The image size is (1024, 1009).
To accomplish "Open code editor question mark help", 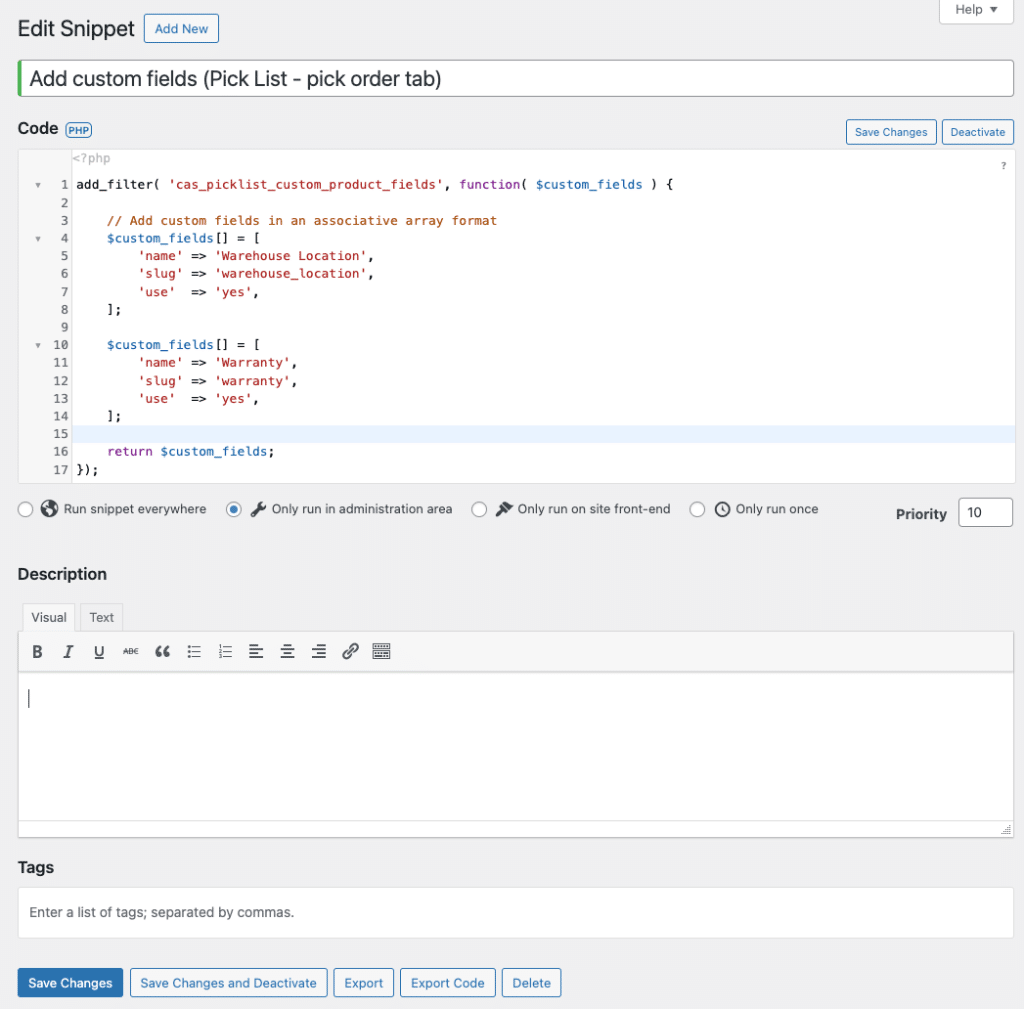I will click(1004, 166).
